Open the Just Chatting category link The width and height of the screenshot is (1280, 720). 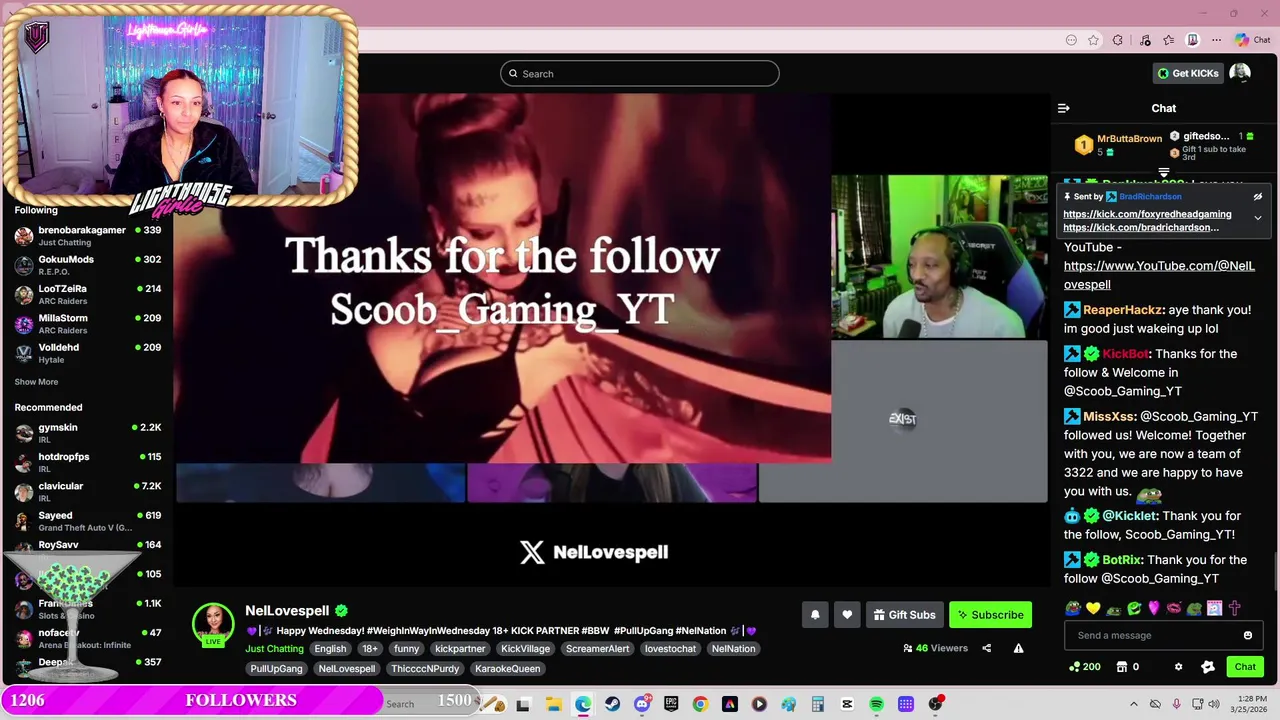[x=274, y=649]
